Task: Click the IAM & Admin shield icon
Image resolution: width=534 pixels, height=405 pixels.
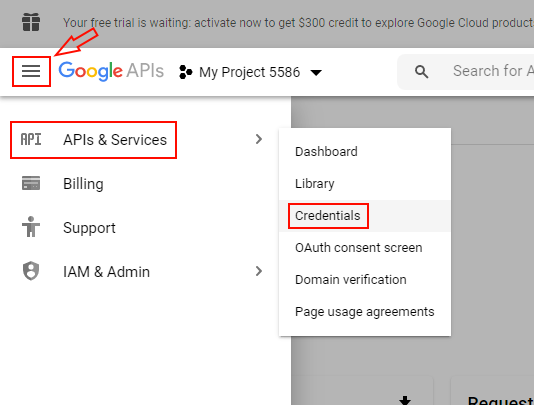Action: tap(31, 271)
